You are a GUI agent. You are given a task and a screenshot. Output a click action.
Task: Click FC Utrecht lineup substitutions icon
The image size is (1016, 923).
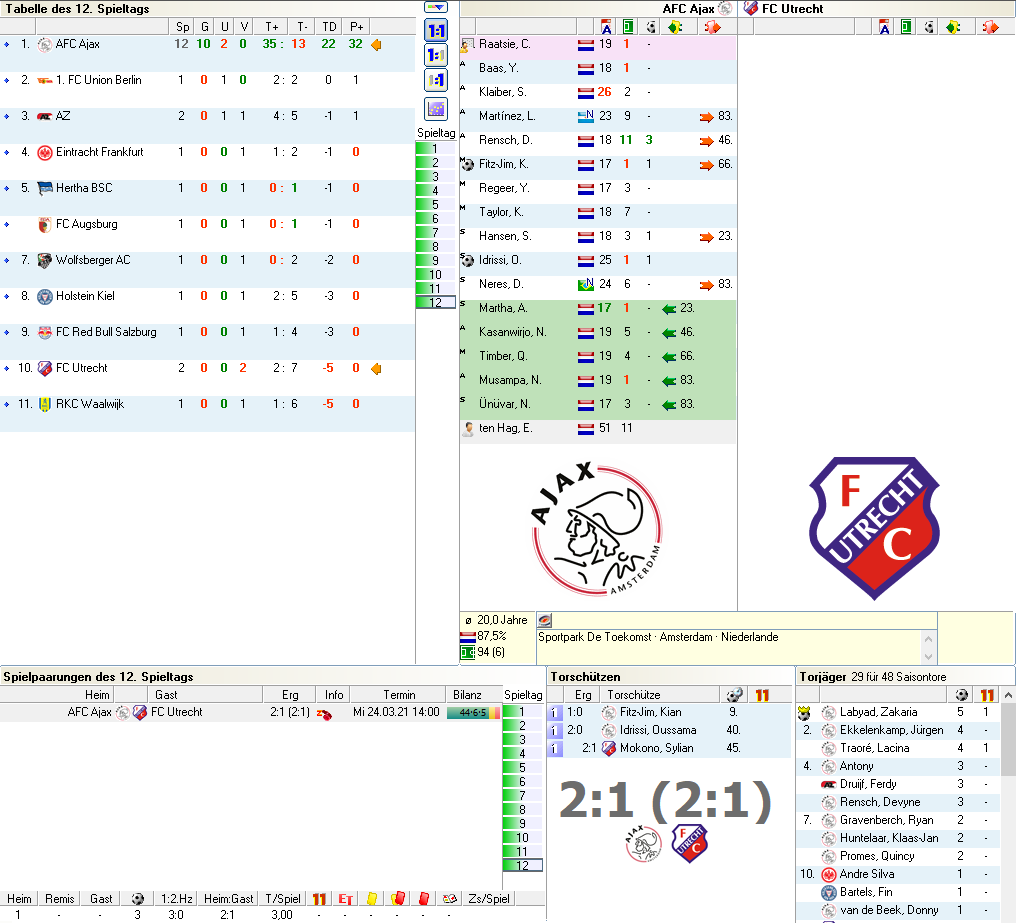pyautogui.click(x=990, y=27)
